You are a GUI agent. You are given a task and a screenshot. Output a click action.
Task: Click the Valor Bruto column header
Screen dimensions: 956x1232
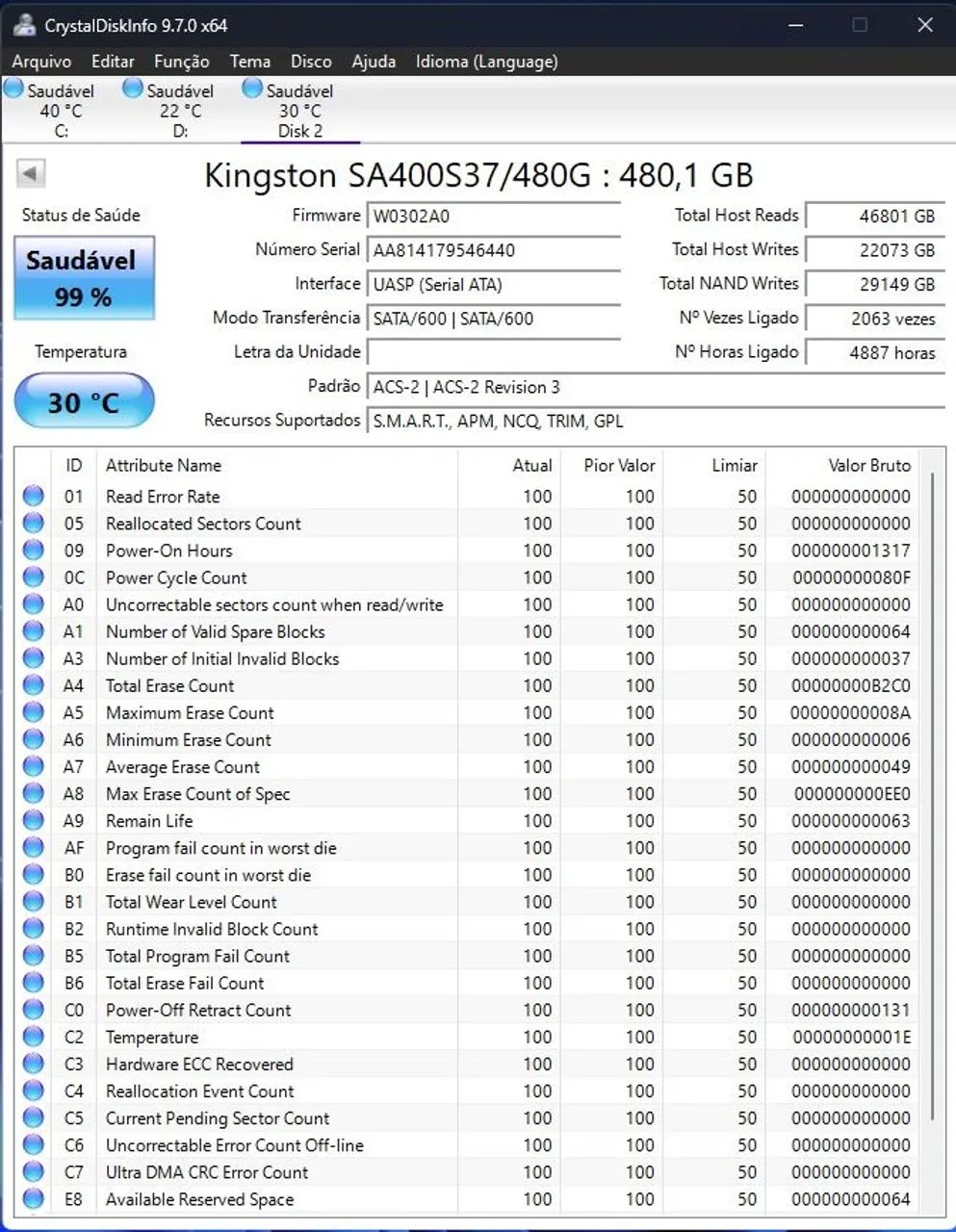pos(842,466)
